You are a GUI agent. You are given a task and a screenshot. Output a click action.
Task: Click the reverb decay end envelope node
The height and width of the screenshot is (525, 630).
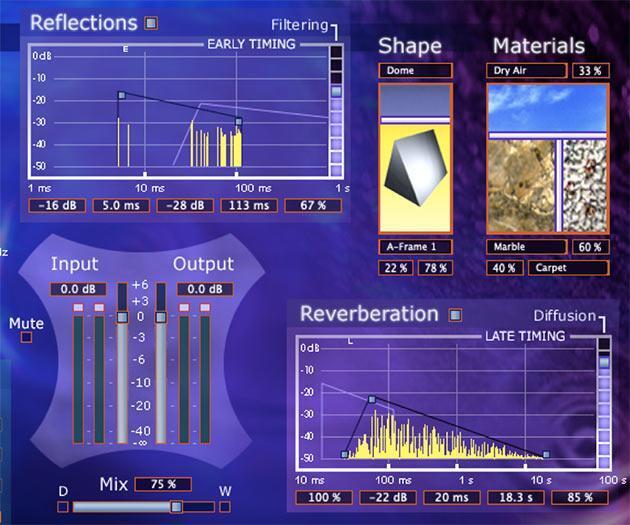click(546, 455)
